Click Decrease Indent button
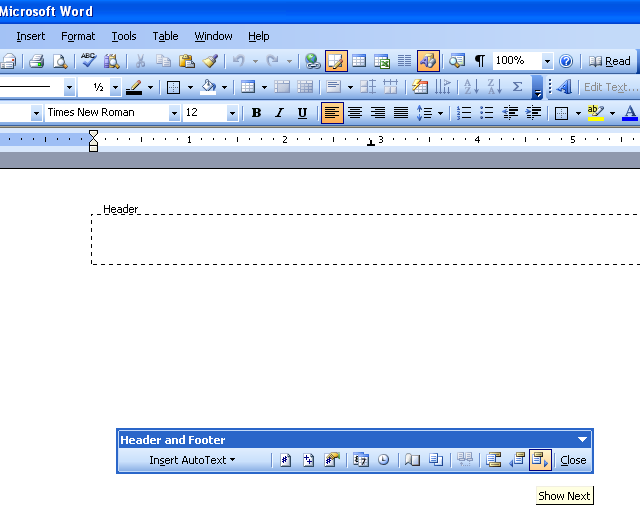The width and height of the screenshot is (640, 529). (x=510, y=113)
